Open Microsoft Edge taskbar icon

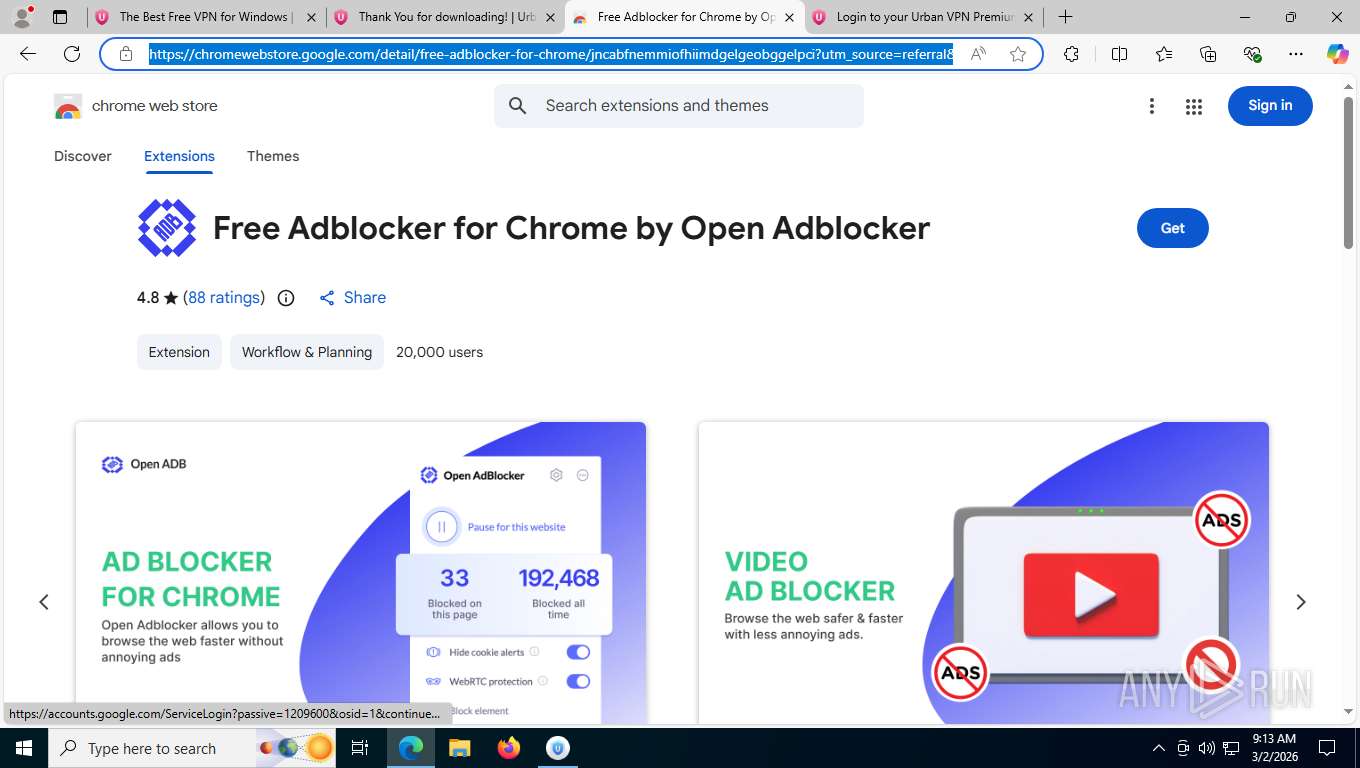pos(410,748)
